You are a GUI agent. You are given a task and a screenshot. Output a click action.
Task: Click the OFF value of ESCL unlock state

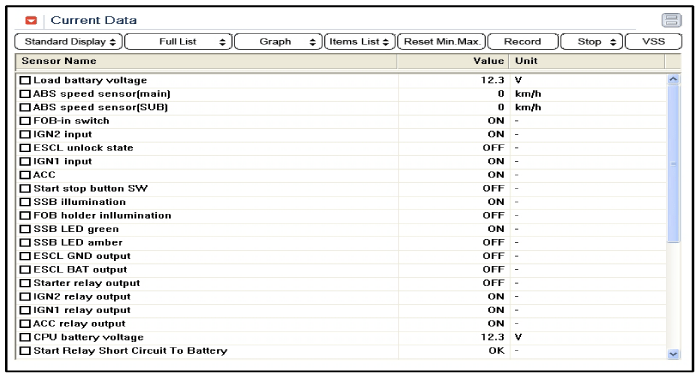pos(493,148)
